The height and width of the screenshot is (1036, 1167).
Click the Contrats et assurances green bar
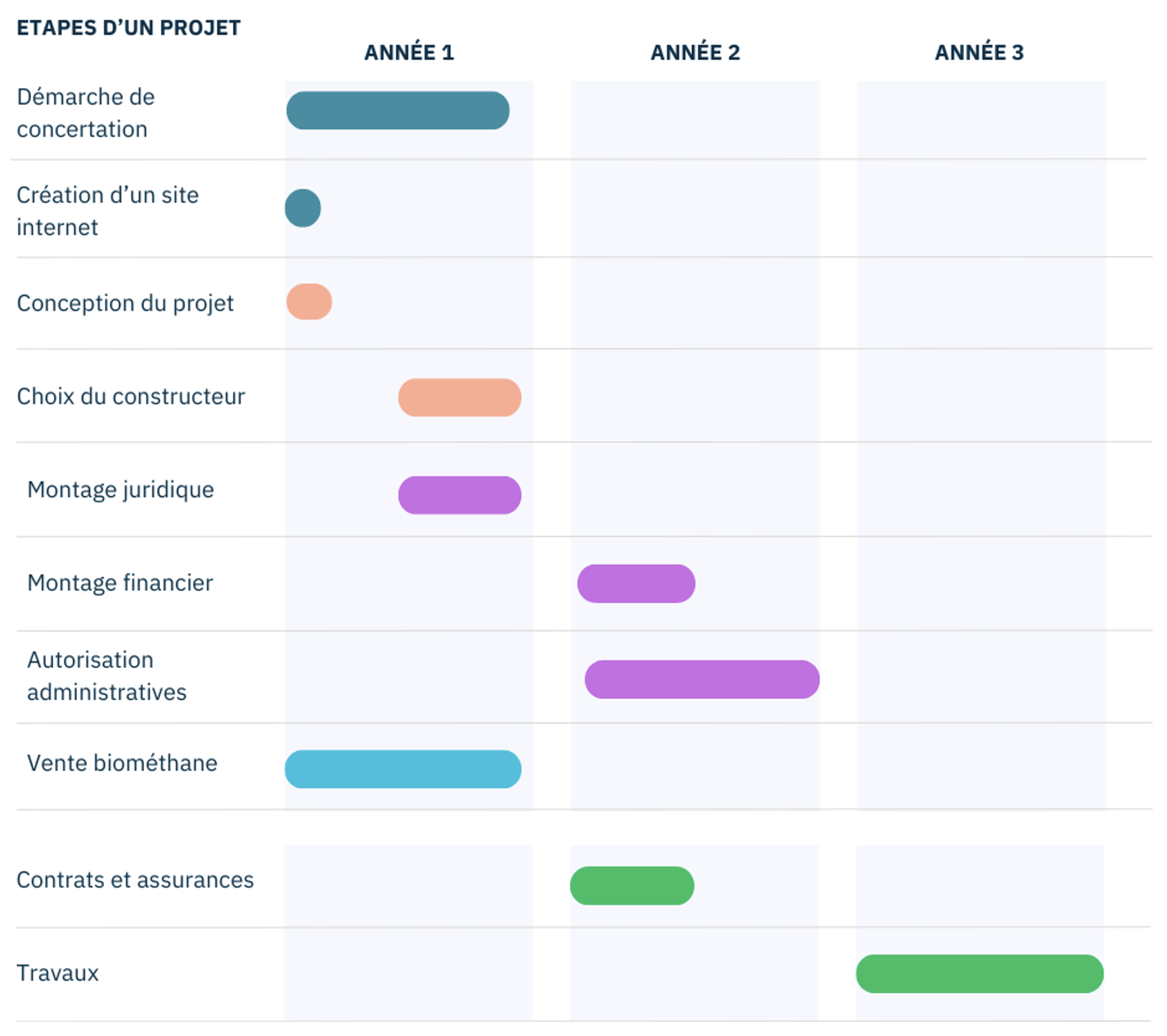[x=632, y=885]
